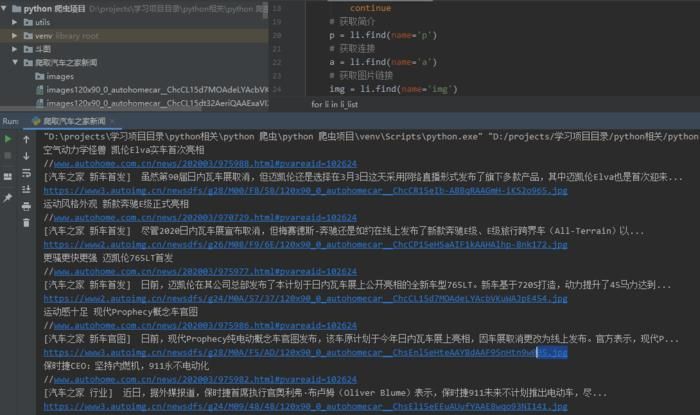
Task: Collapse the 爬取汽车之家新闻 folder
Action: pos(15,62)
